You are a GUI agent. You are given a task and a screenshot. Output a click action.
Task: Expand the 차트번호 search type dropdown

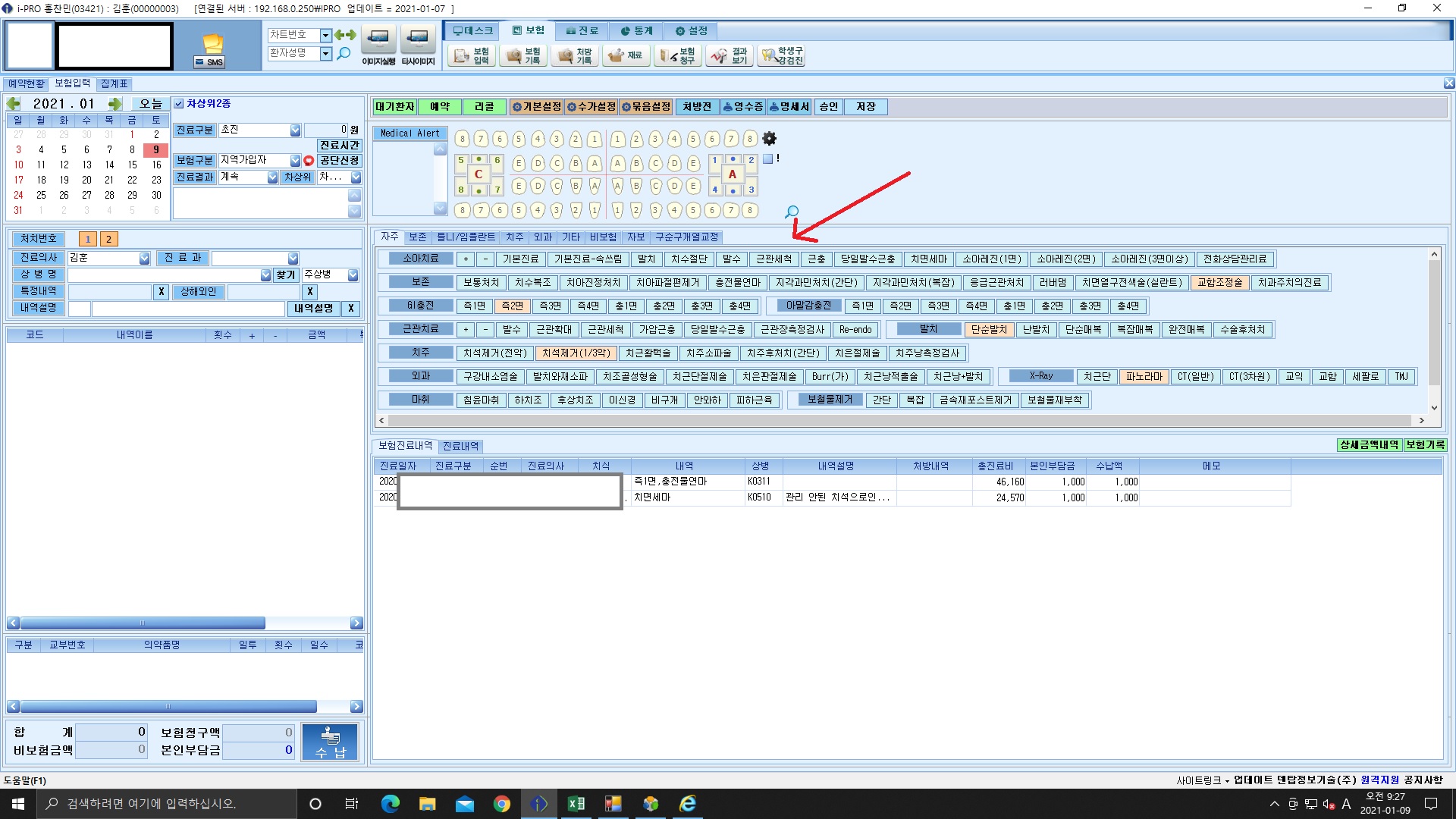point(325,35)
